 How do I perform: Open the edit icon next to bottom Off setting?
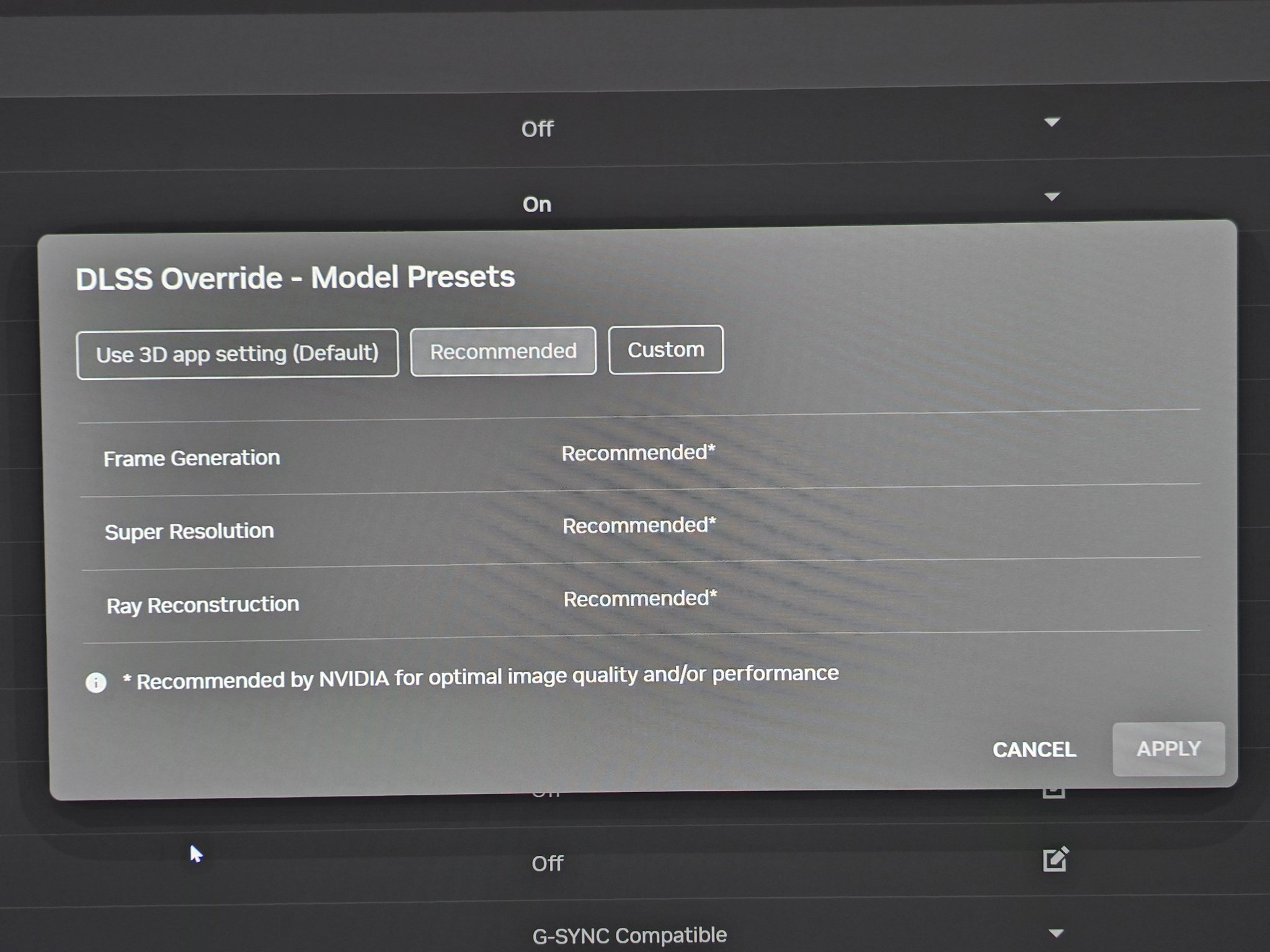click(1055, 859)
